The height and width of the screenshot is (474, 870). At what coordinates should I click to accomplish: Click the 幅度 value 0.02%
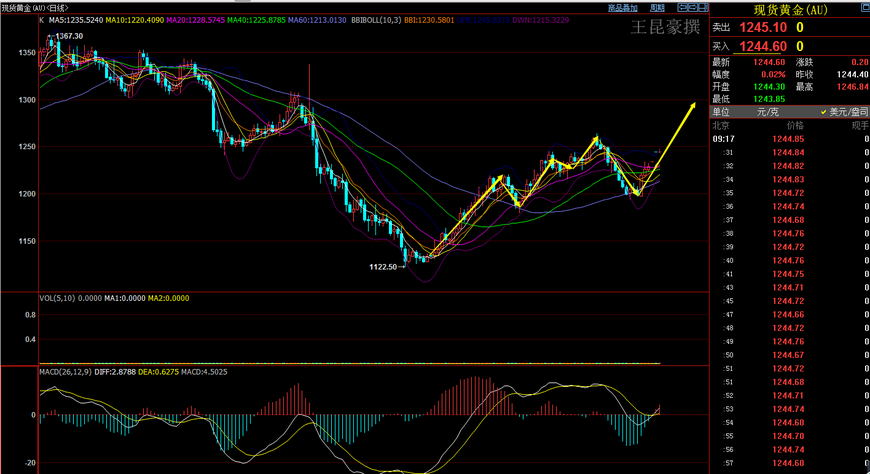[773, 74]
